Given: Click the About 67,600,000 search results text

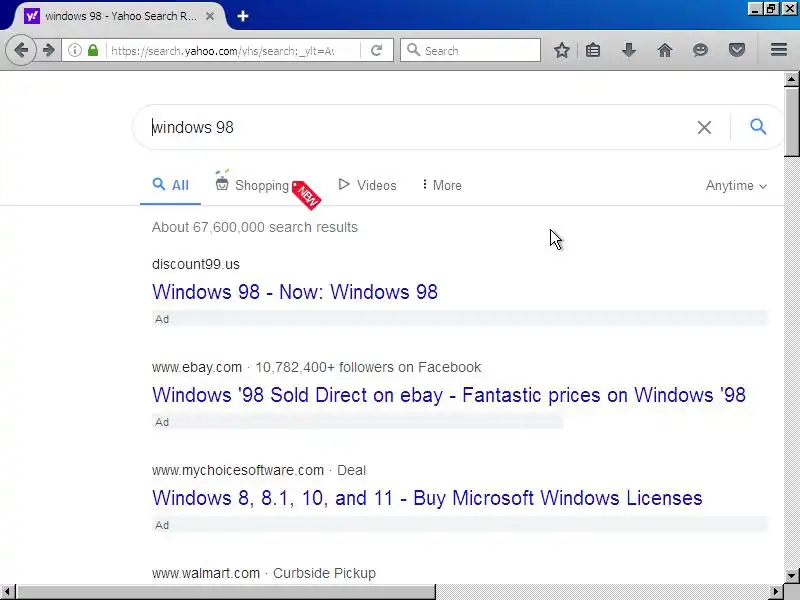Looking at the screenshot, I should click(255, 227).
